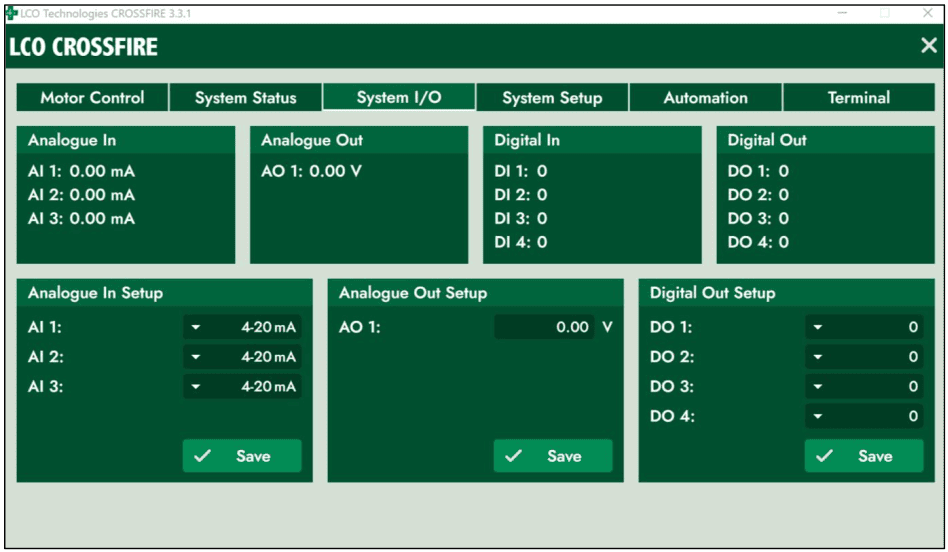Expand the DO 2 setup dropdown
The width and height of the screenshot is (948, 552).
(864, 357)
